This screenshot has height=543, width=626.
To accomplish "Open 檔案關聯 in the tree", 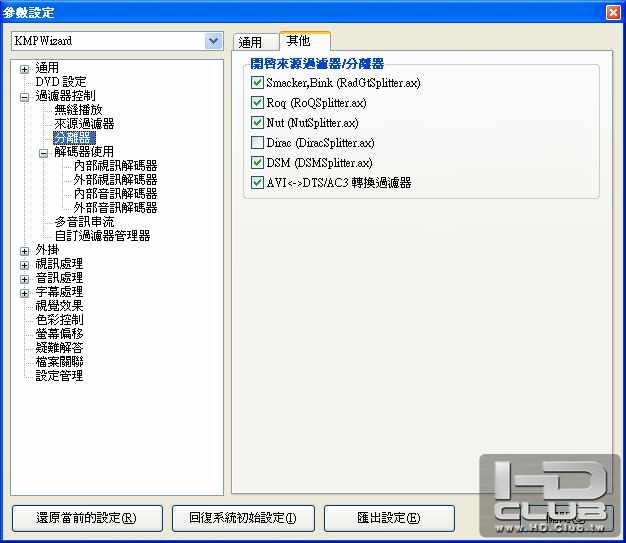I will coord(59,362).
